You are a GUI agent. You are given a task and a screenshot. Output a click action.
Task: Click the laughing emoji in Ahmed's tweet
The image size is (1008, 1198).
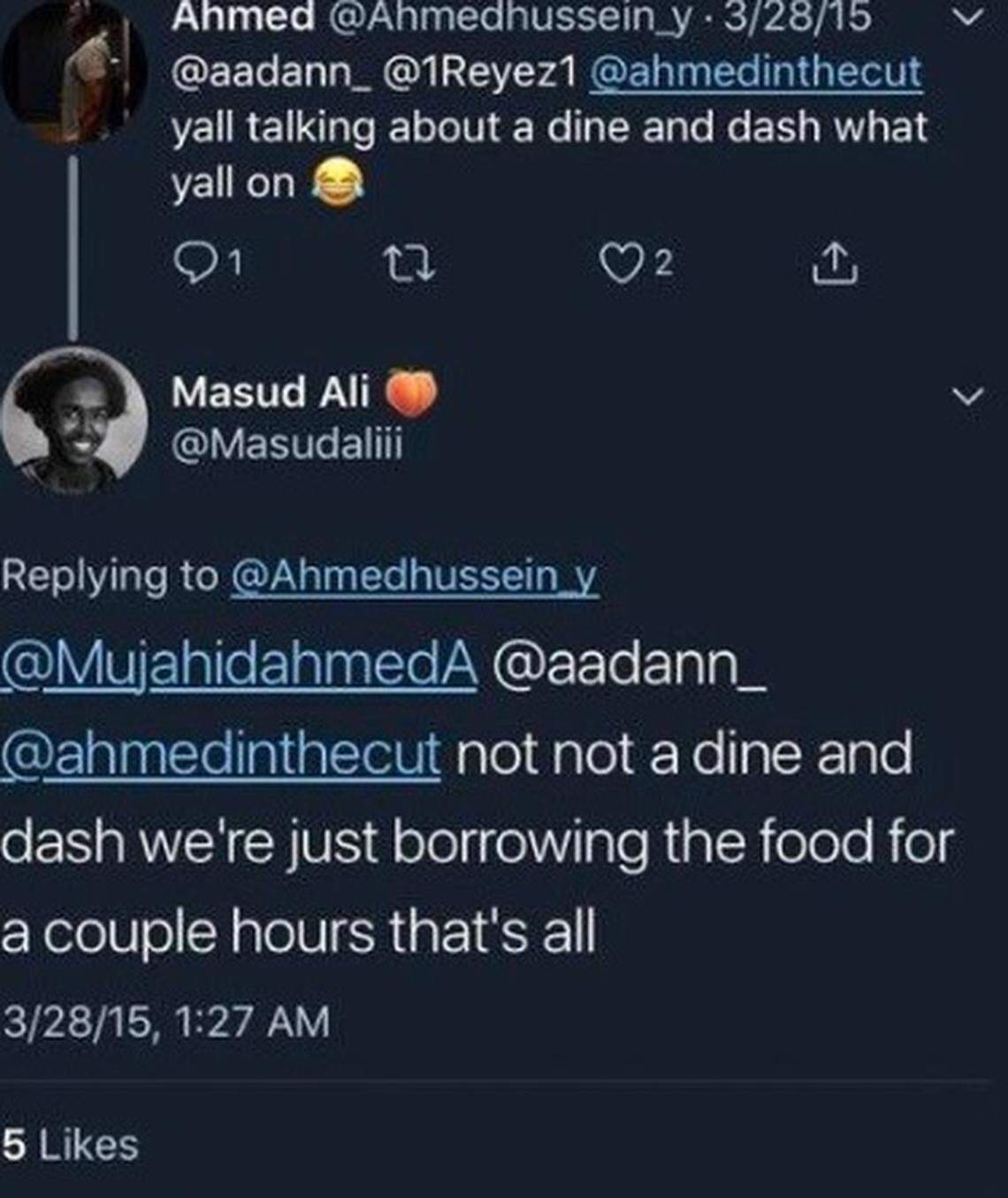coord(337,184)
